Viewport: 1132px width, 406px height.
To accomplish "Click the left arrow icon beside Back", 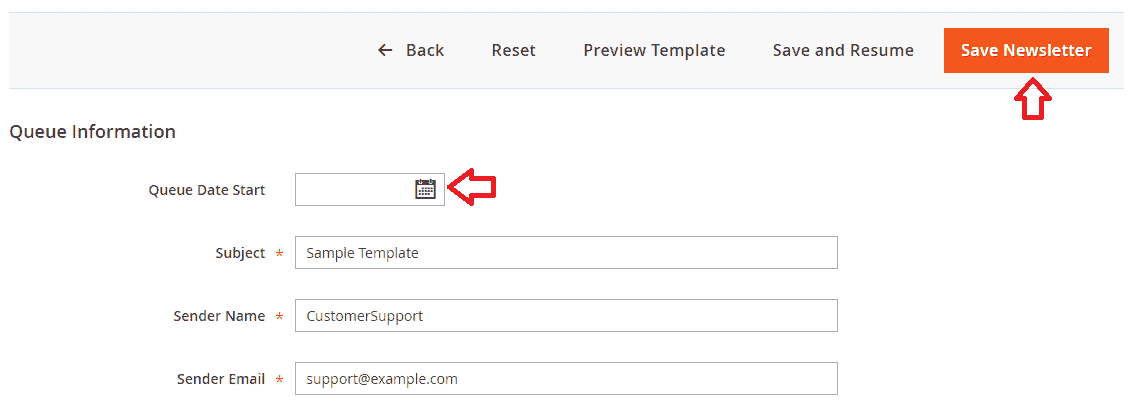I will coord(386,51).
